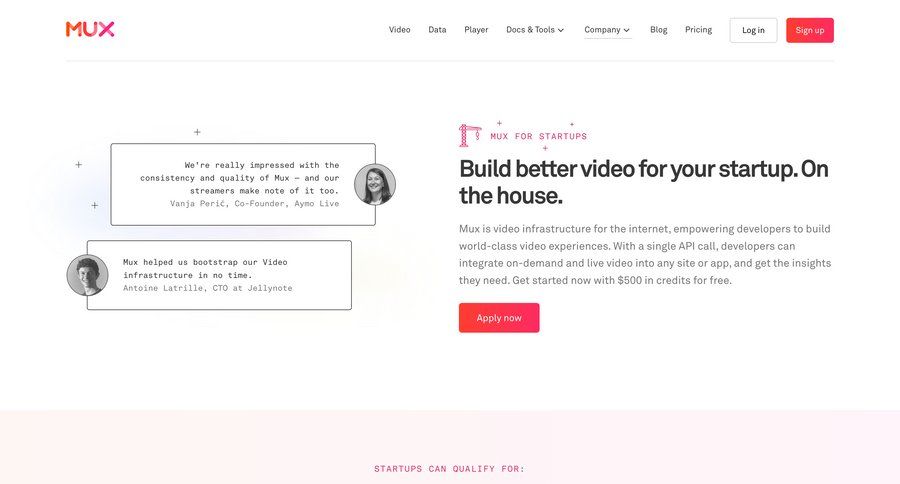The height and width of the screenshot is (484, 900).
Task: Click 'Vanja Perić, Co-Founder, Aymo Live' attribution
Action: pyautogui.click(x=254, y=204)
